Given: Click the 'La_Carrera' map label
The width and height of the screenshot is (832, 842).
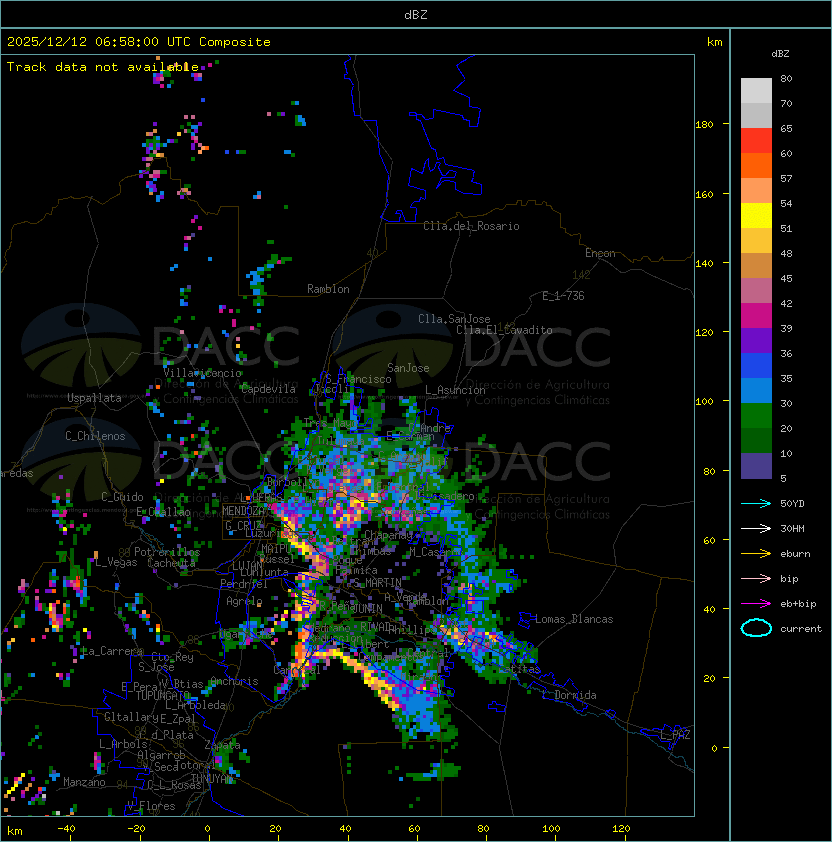Looking at the screenshot, I should pyautogui.click(x=112, y=651).
